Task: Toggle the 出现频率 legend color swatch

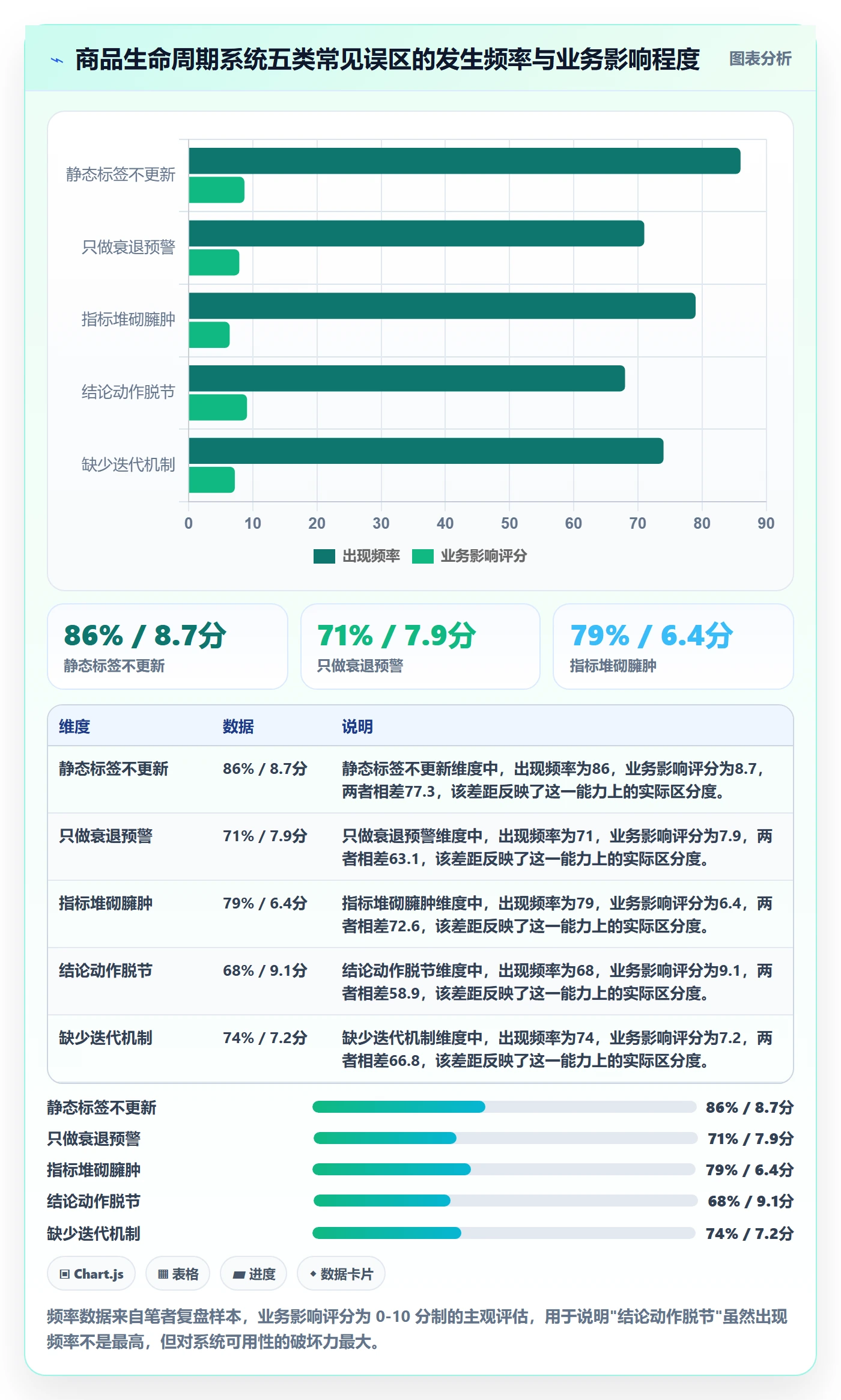Action: [x=324, y=556]
